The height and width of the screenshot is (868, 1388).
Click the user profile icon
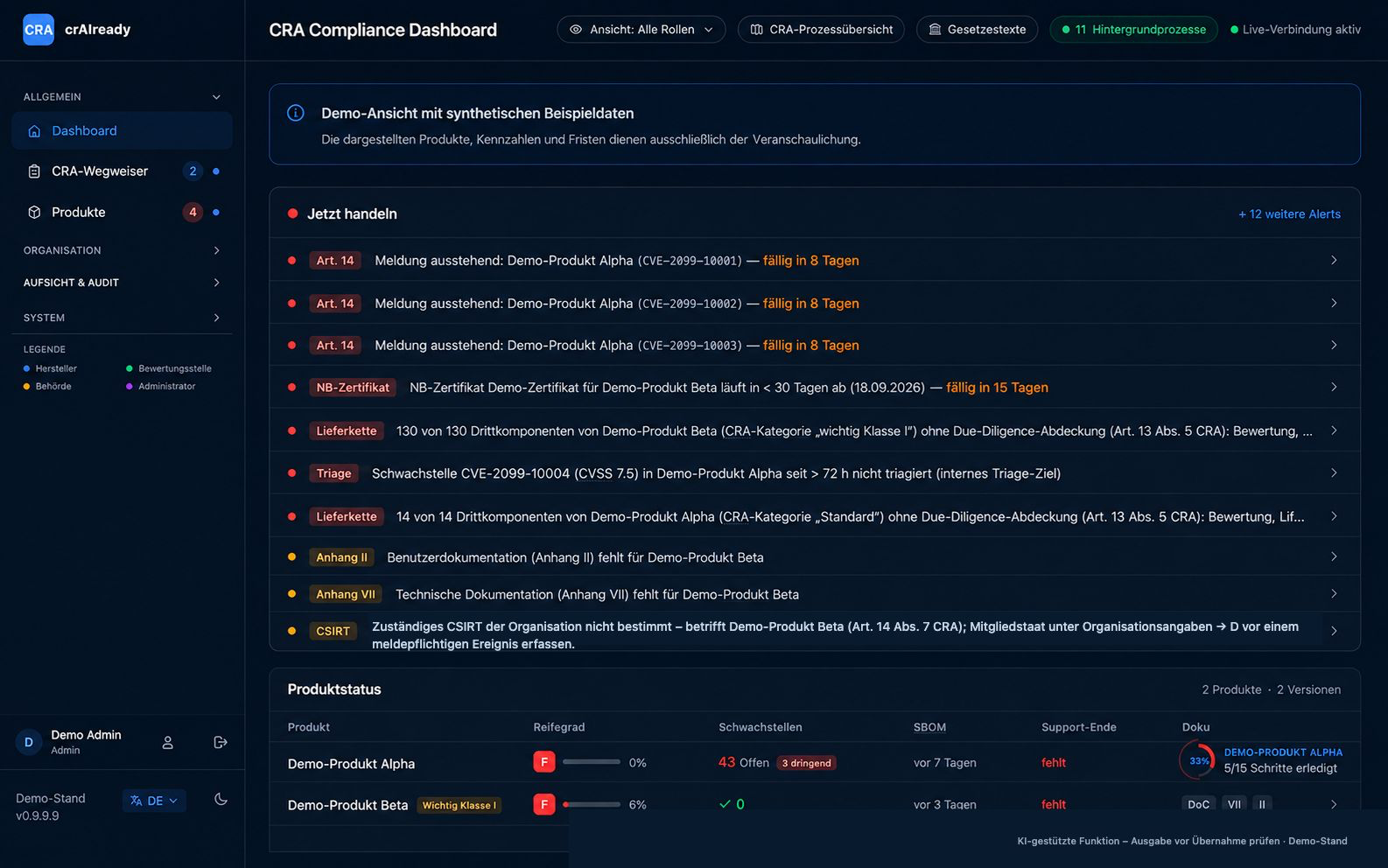[168, 743]
